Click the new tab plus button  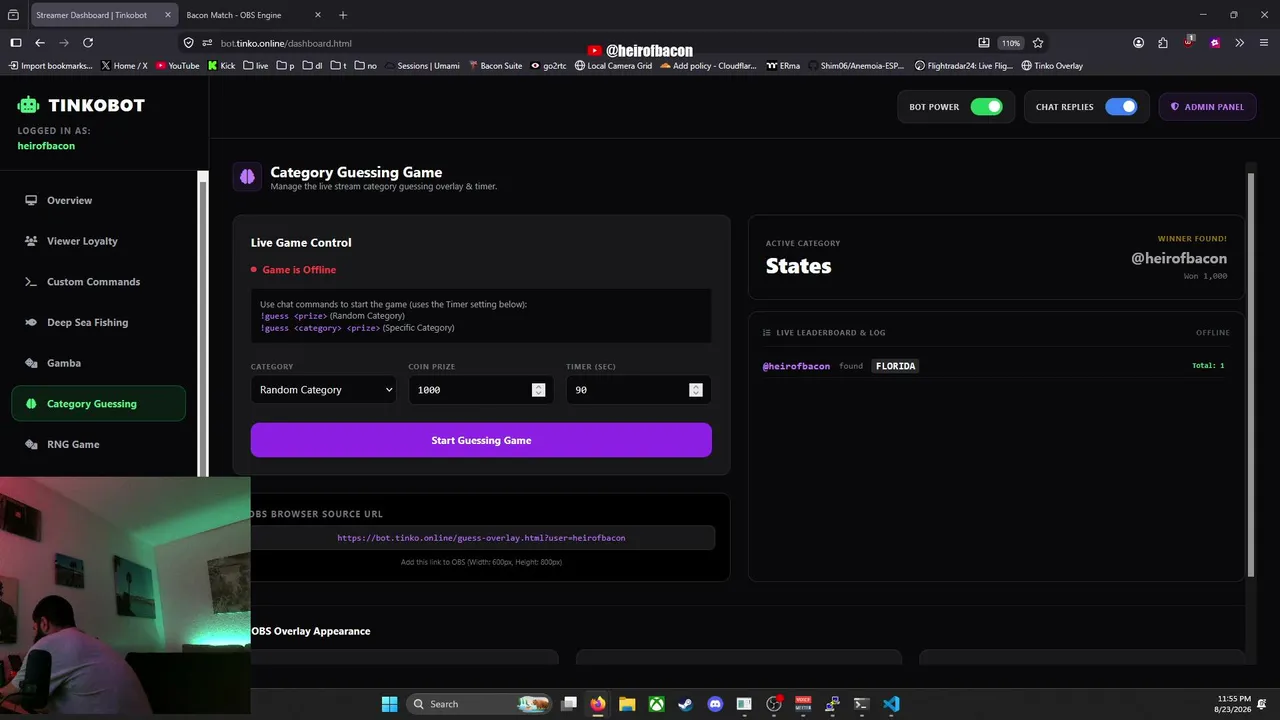[343, 15]
